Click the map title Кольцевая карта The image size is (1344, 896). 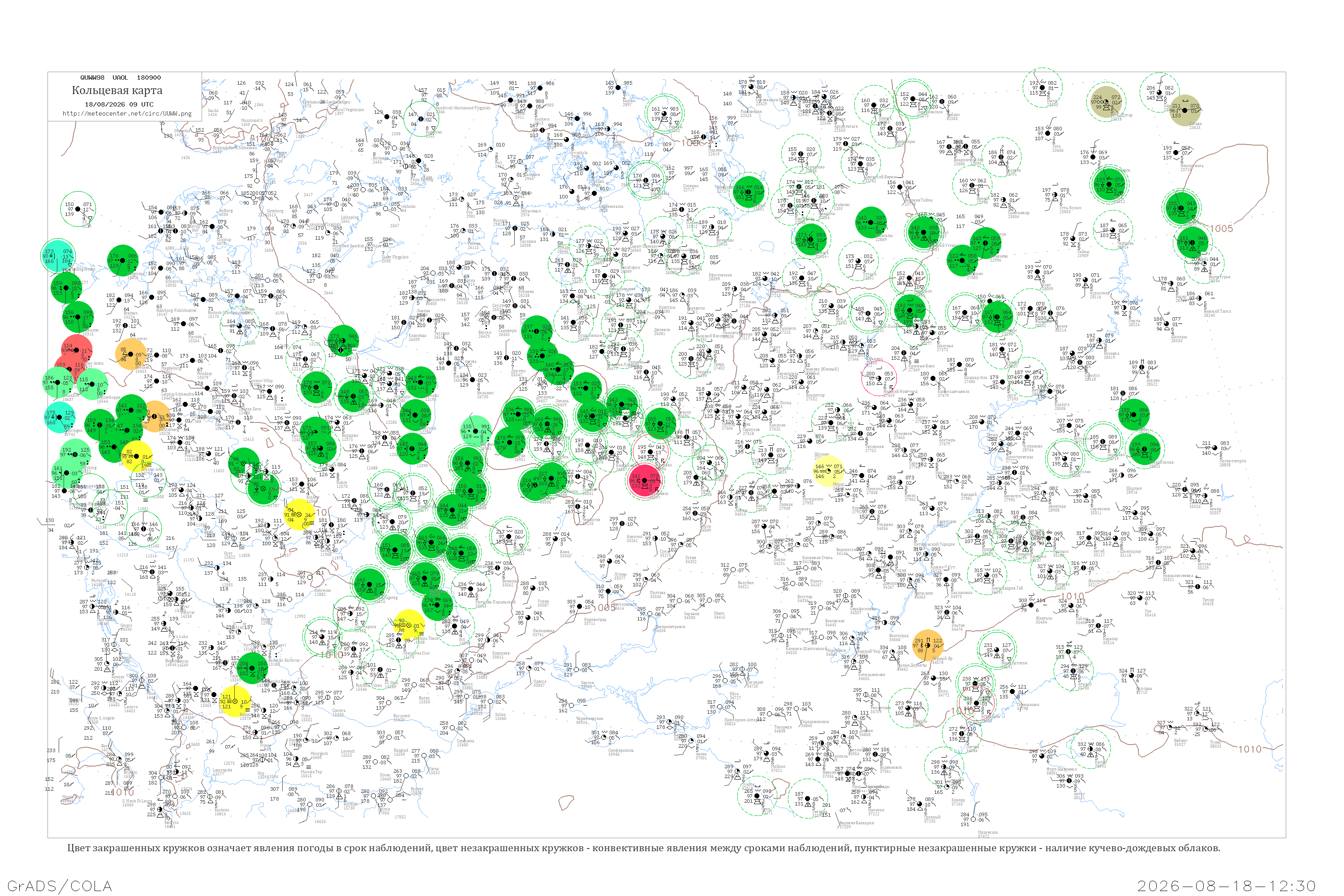point(117,90)
